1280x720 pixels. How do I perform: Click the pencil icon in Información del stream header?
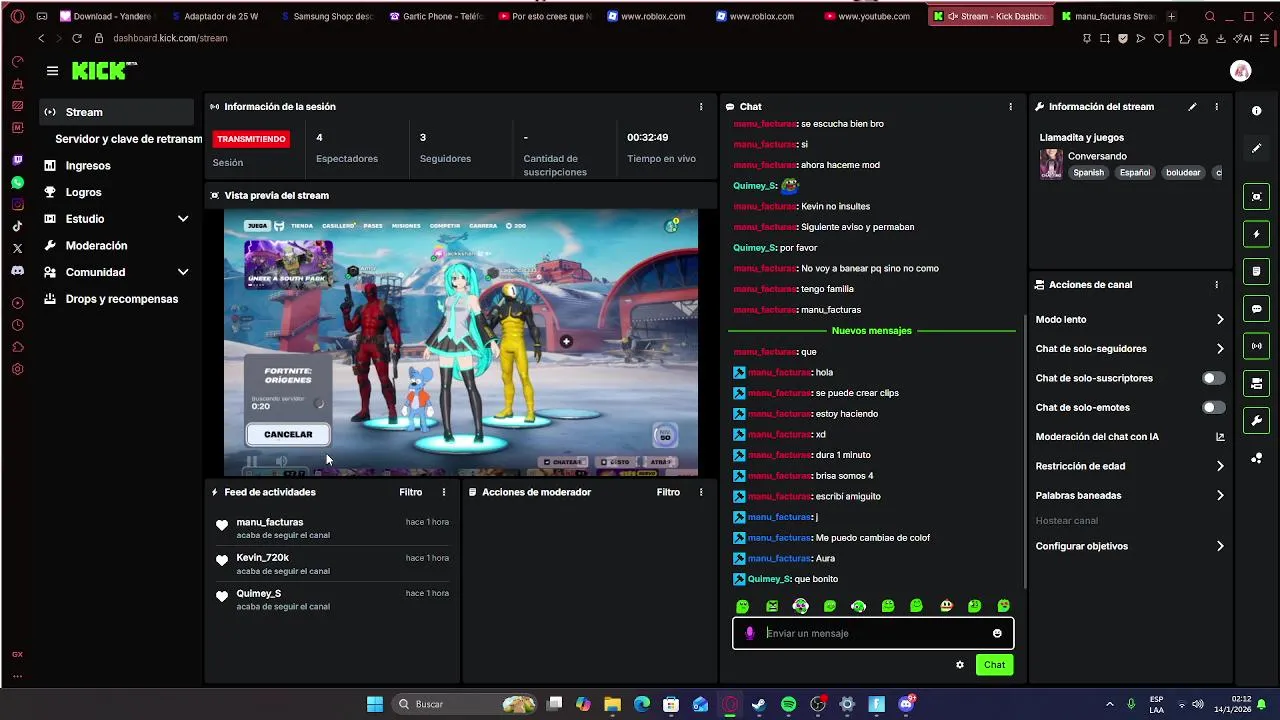tap(1192, 107)
